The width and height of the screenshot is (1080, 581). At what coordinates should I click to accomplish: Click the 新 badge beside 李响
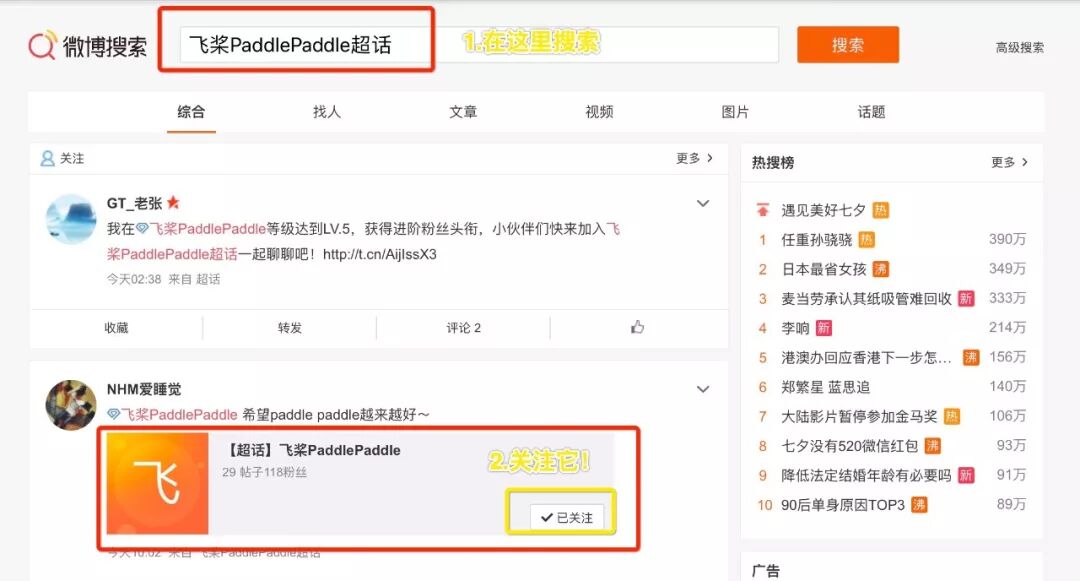[x=824, y=328]
